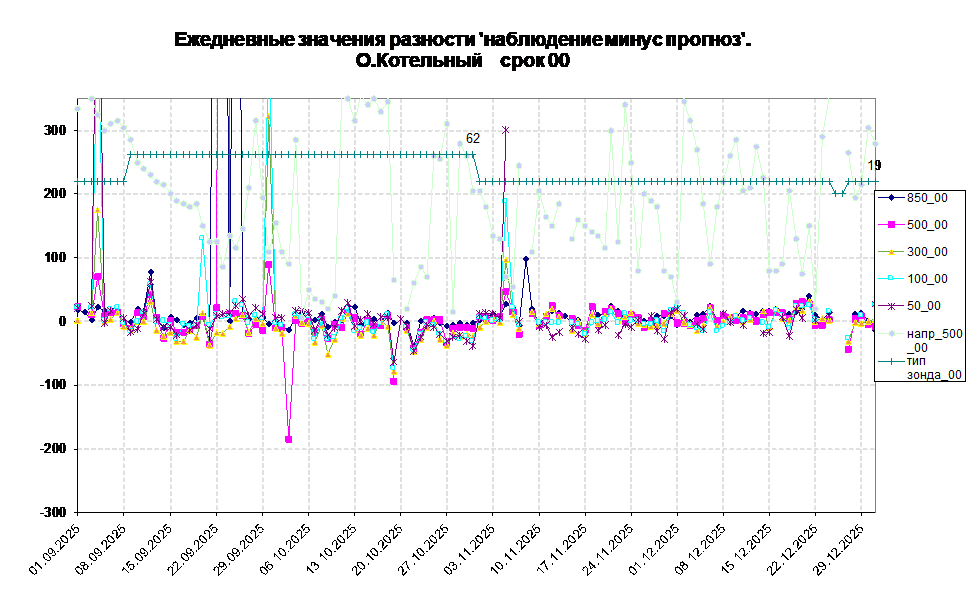Select the 500_00 legend entry
The height and width of the screenshot is (599, 976).
point(926,225)
